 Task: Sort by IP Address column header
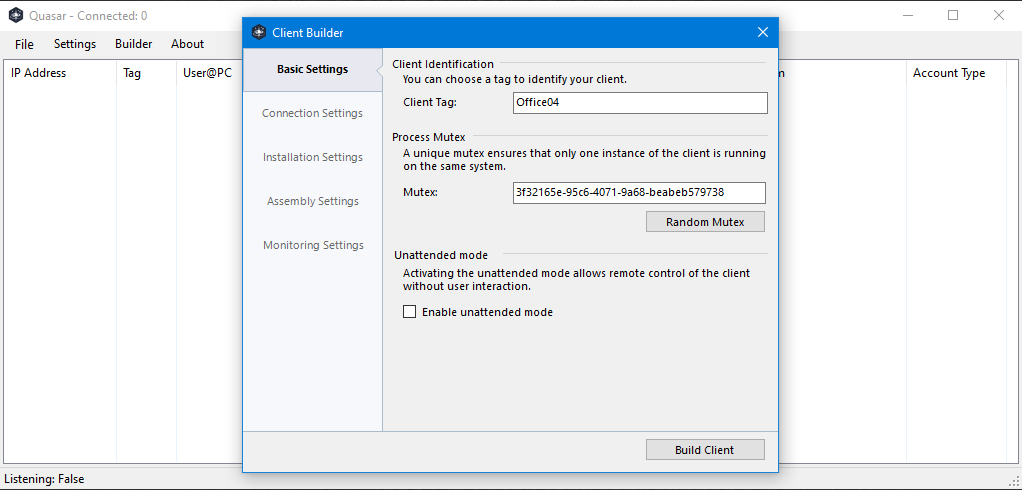[61, 74]
